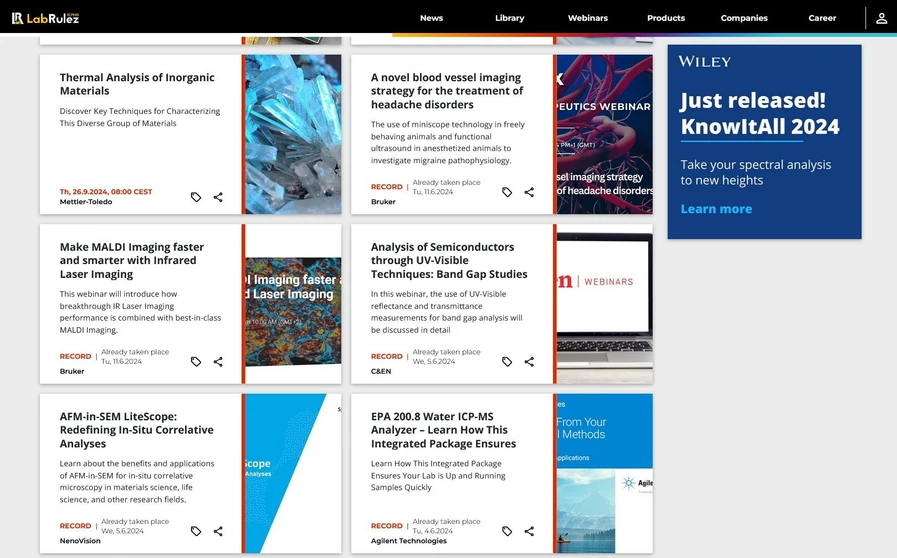897x558 pixels.
Task: Open the Career menu
Action: coord(822,18)
